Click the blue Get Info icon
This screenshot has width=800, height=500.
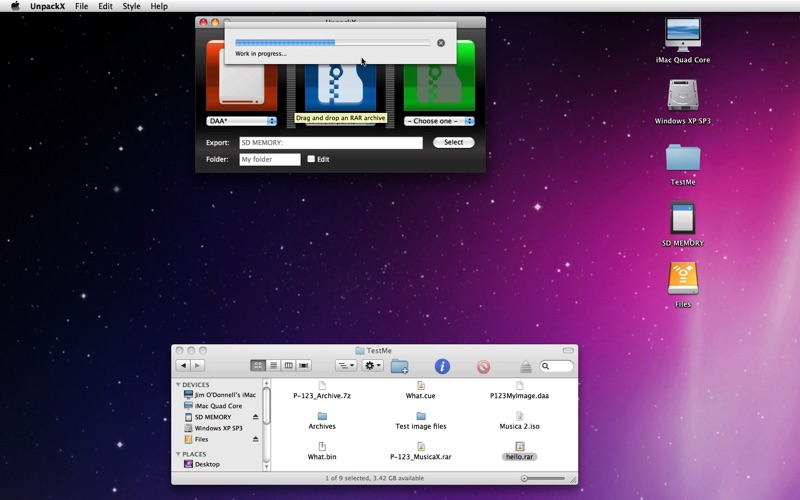coord(442,366)
